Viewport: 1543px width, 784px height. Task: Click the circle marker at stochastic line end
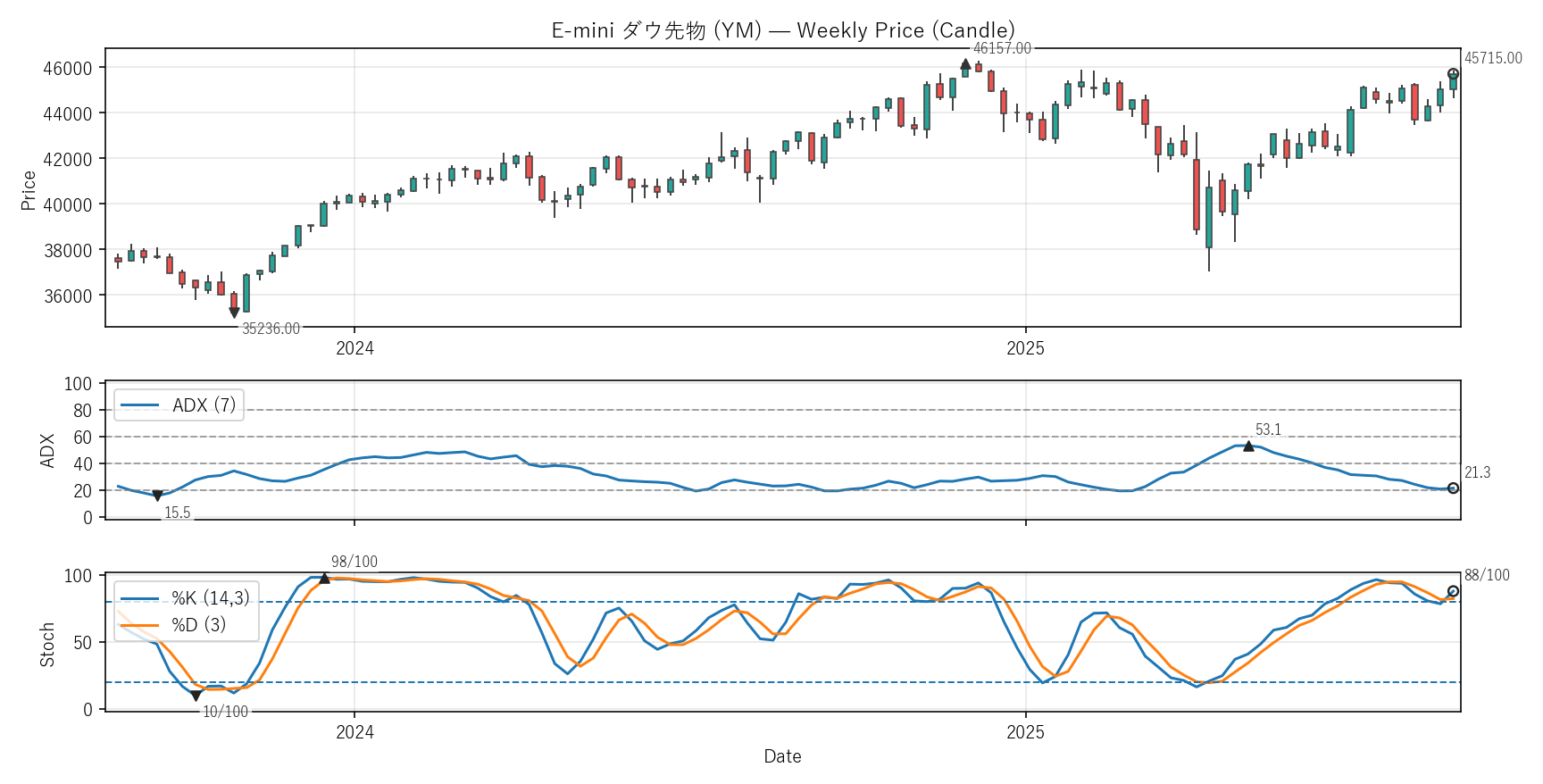click(1453, 591)
